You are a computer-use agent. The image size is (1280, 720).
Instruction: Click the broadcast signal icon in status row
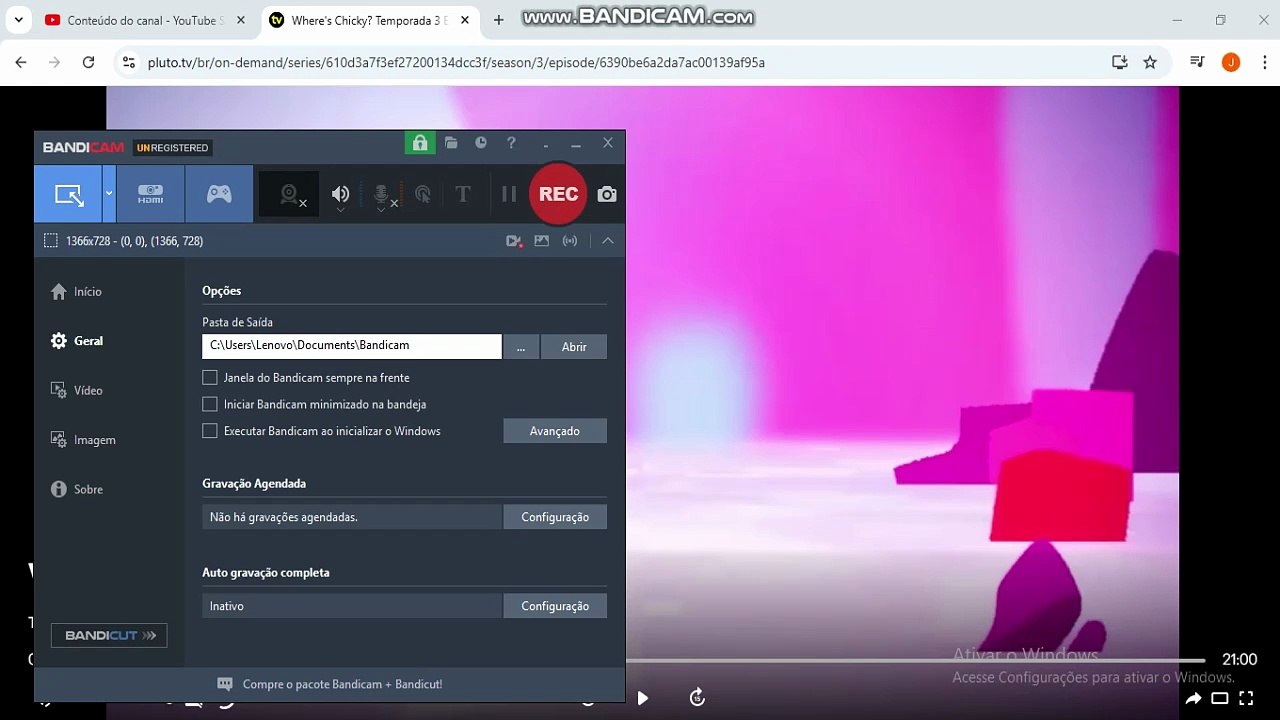[x=570, y=241]
